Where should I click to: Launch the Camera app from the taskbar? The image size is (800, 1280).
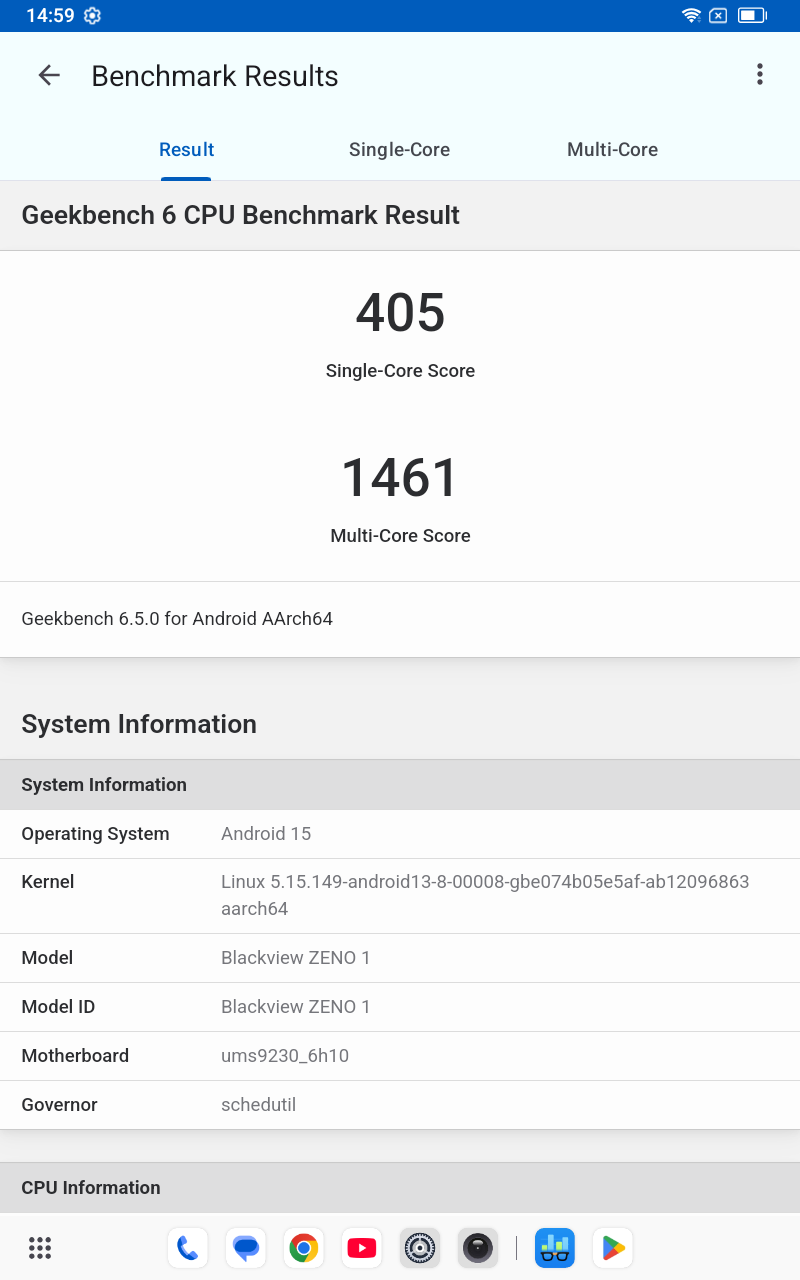coord(477,1247)
